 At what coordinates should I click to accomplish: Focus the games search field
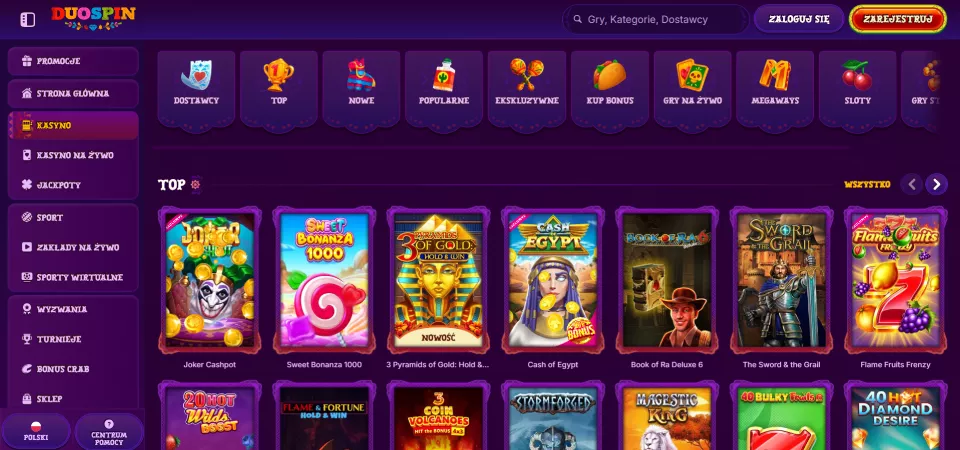click(x=655, y=19)
